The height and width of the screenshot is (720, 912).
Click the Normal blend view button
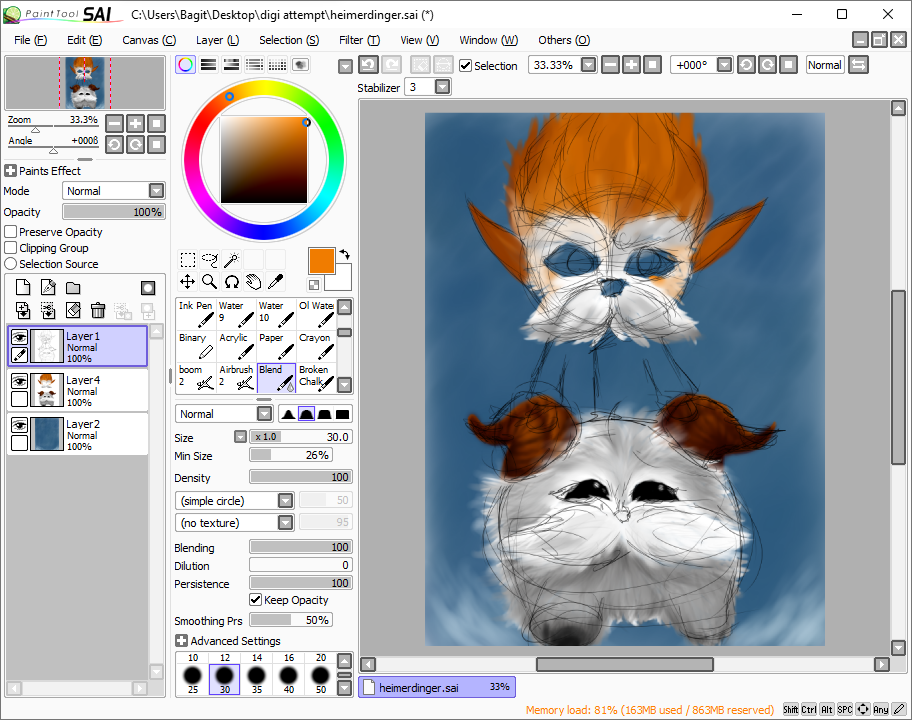click(x=825, y=65)
